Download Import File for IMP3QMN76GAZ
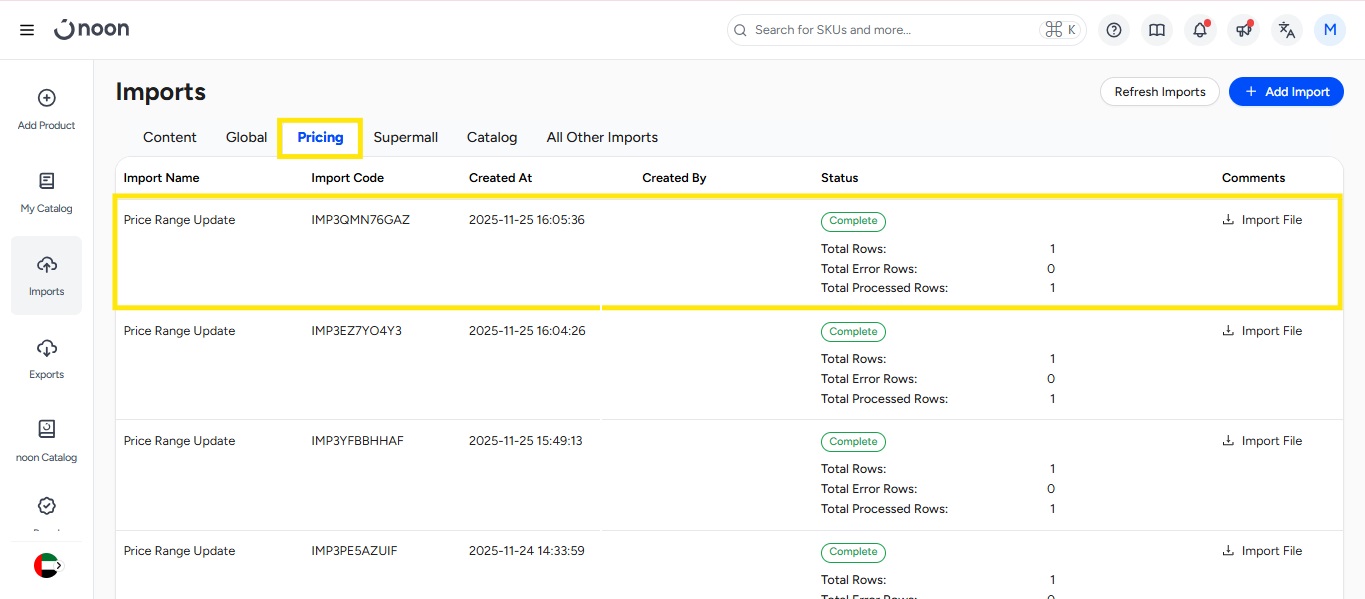This screenshot has height=599, width=1365. point(1262,220)
